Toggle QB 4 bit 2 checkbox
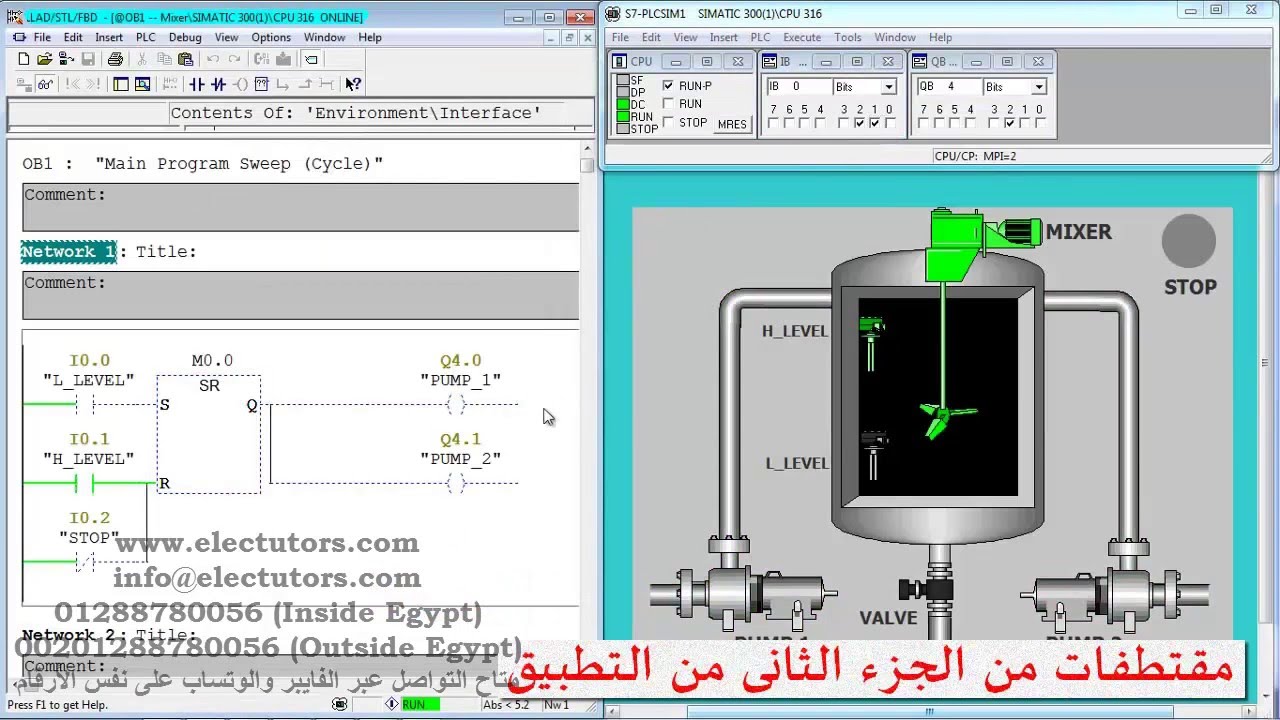 click(1009, 123)
